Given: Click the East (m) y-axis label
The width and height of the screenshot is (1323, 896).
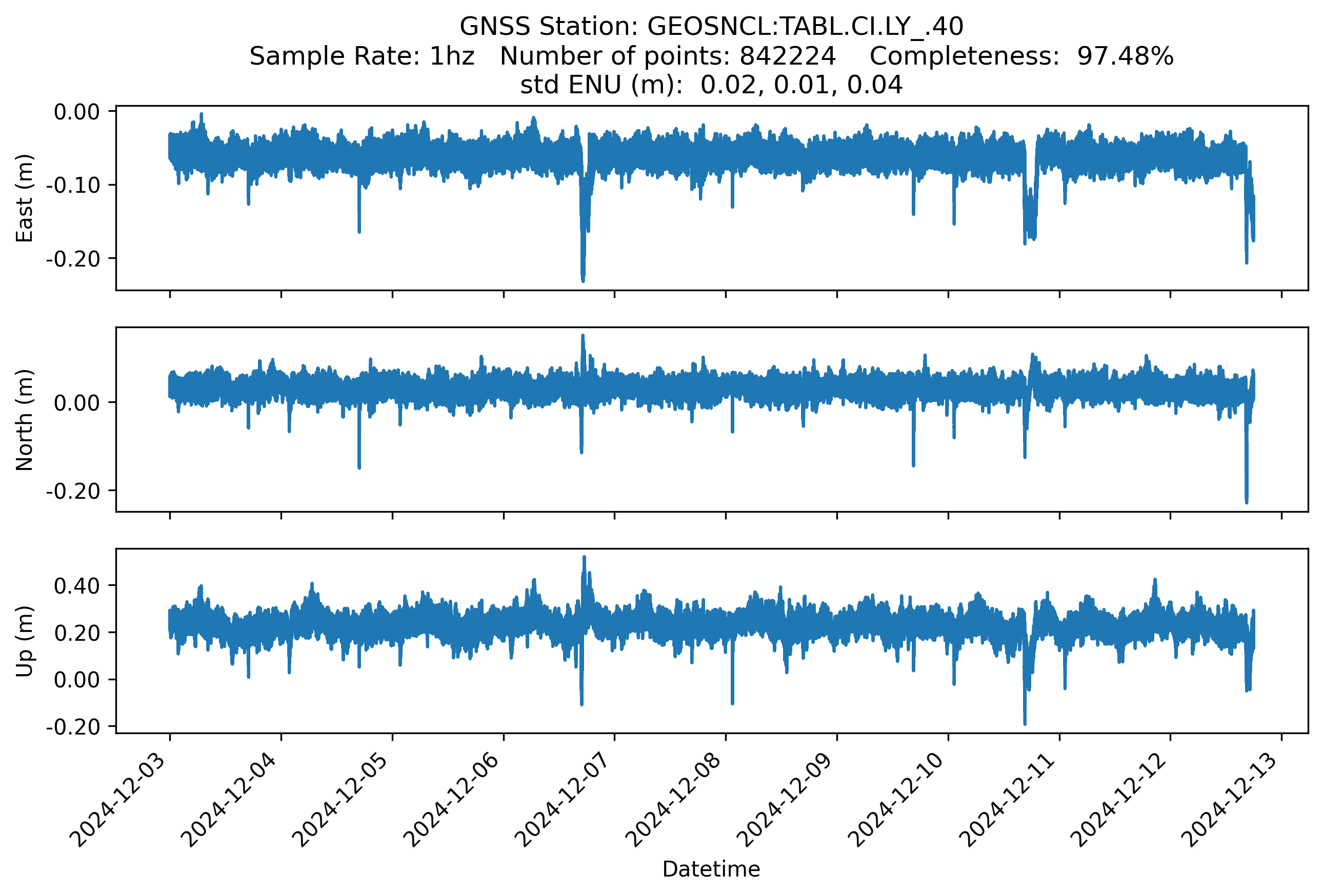Looking at the screenshot, I should (x=25, y=198).
